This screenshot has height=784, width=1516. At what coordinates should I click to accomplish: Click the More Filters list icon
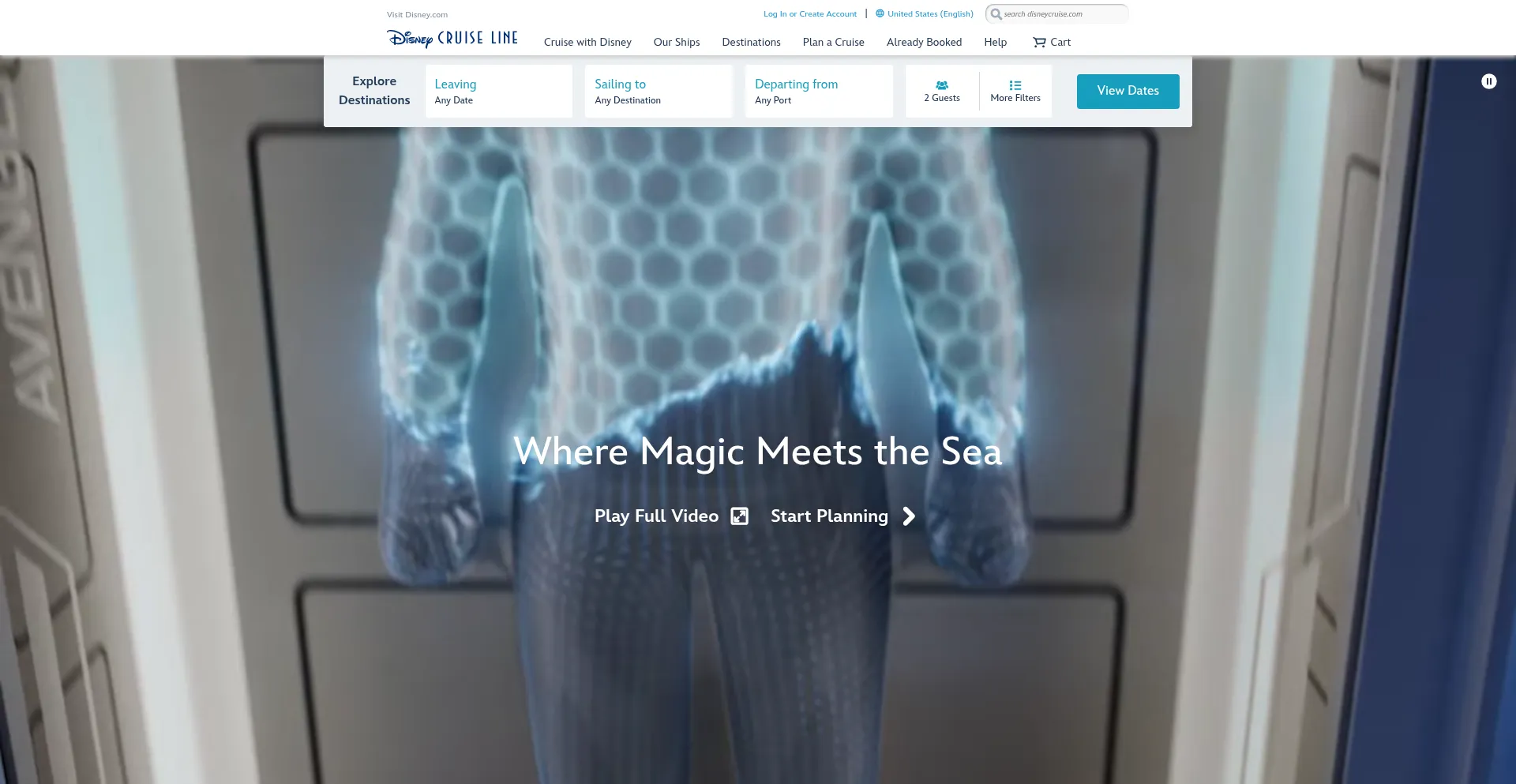1015,85
